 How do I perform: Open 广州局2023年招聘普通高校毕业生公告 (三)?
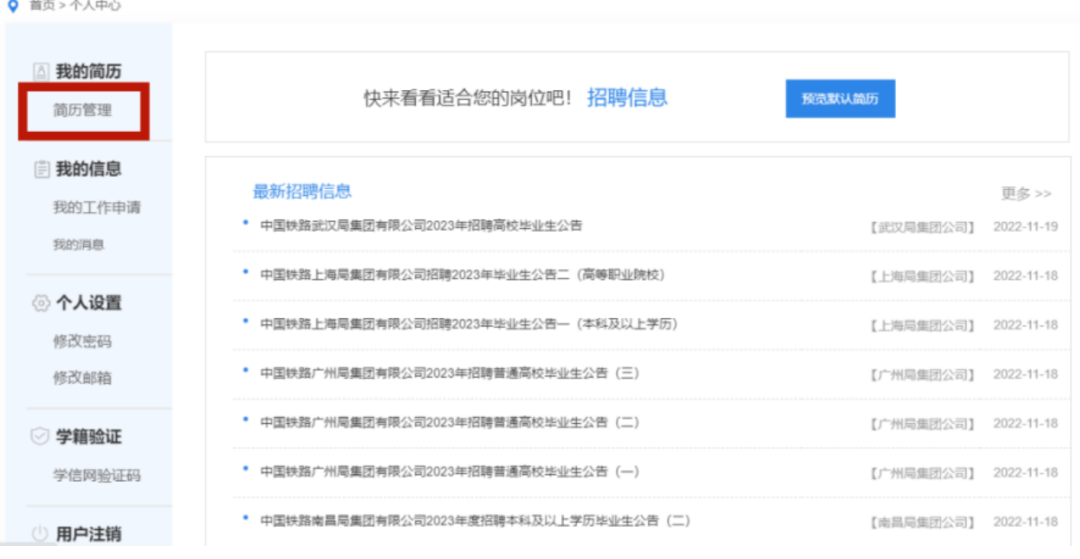point(450,373)
